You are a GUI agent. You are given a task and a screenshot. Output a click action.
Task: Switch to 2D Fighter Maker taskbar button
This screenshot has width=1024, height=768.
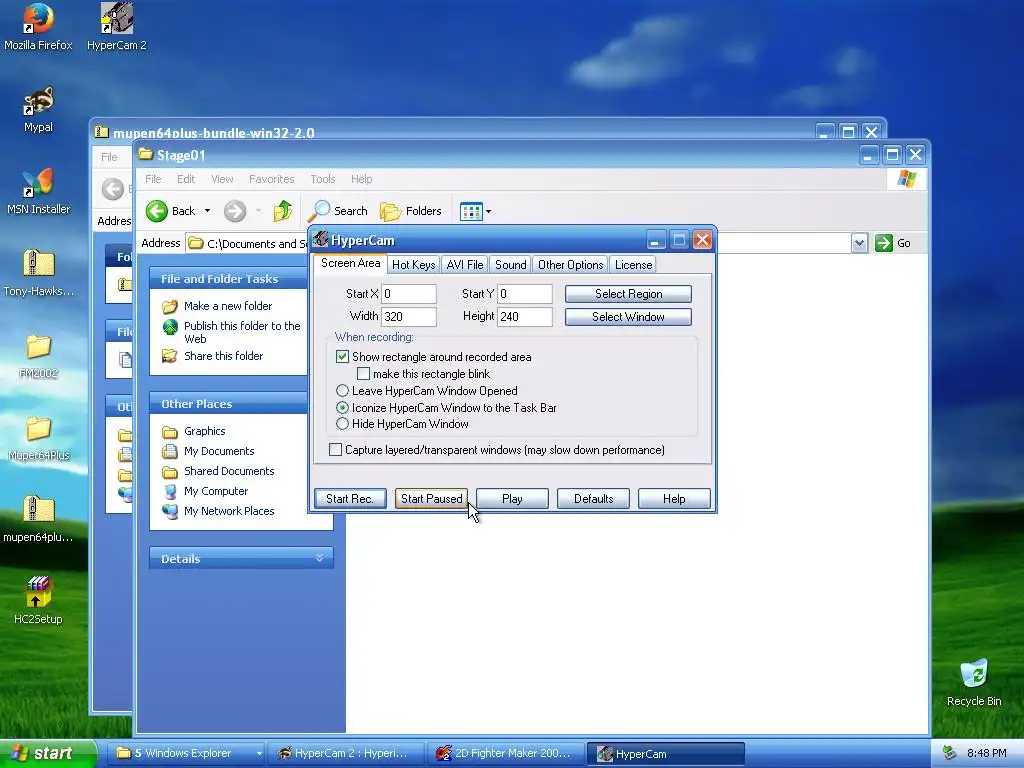pos(505,754)
